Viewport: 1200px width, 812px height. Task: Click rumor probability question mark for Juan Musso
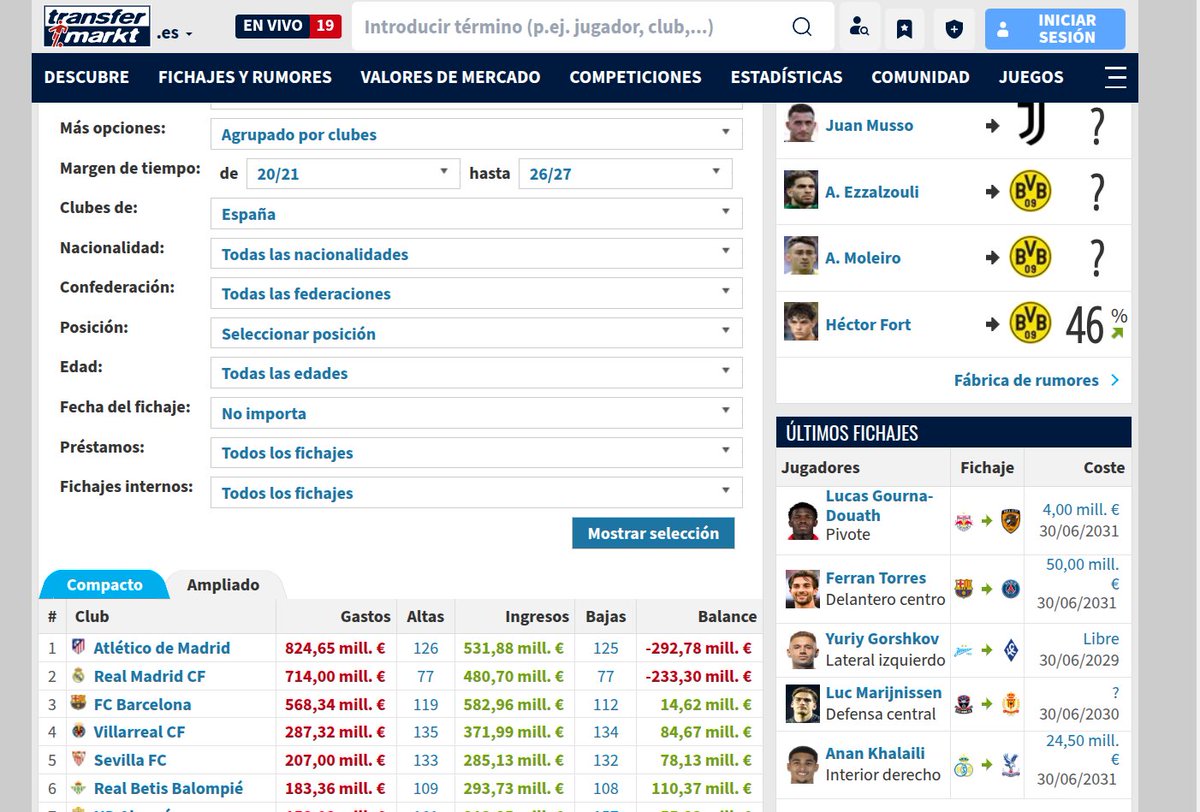(x=1097, y=125)
